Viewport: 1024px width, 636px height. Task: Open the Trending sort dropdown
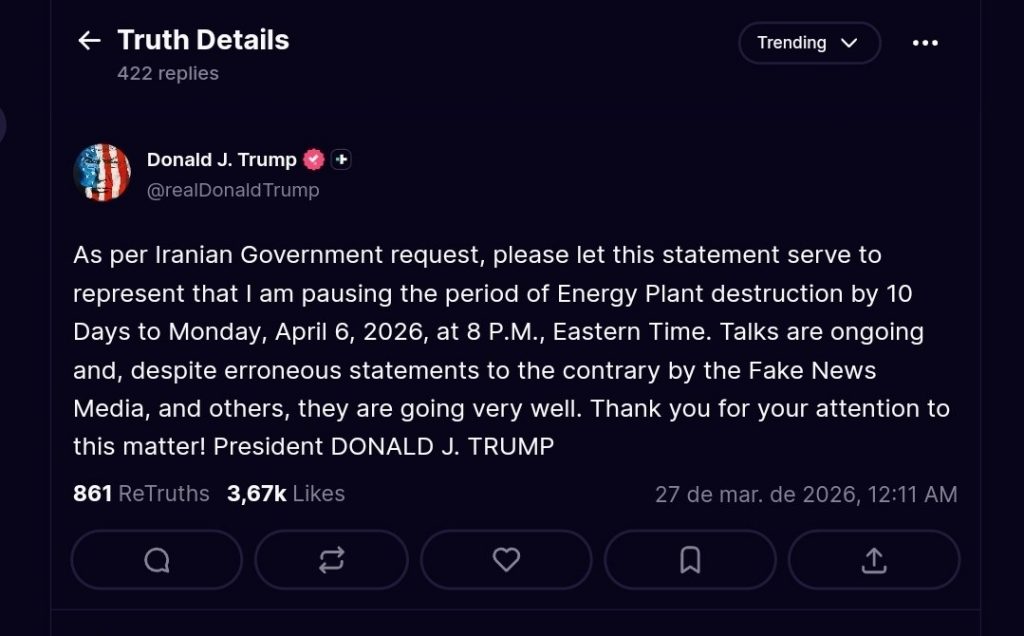click(808, 43)
